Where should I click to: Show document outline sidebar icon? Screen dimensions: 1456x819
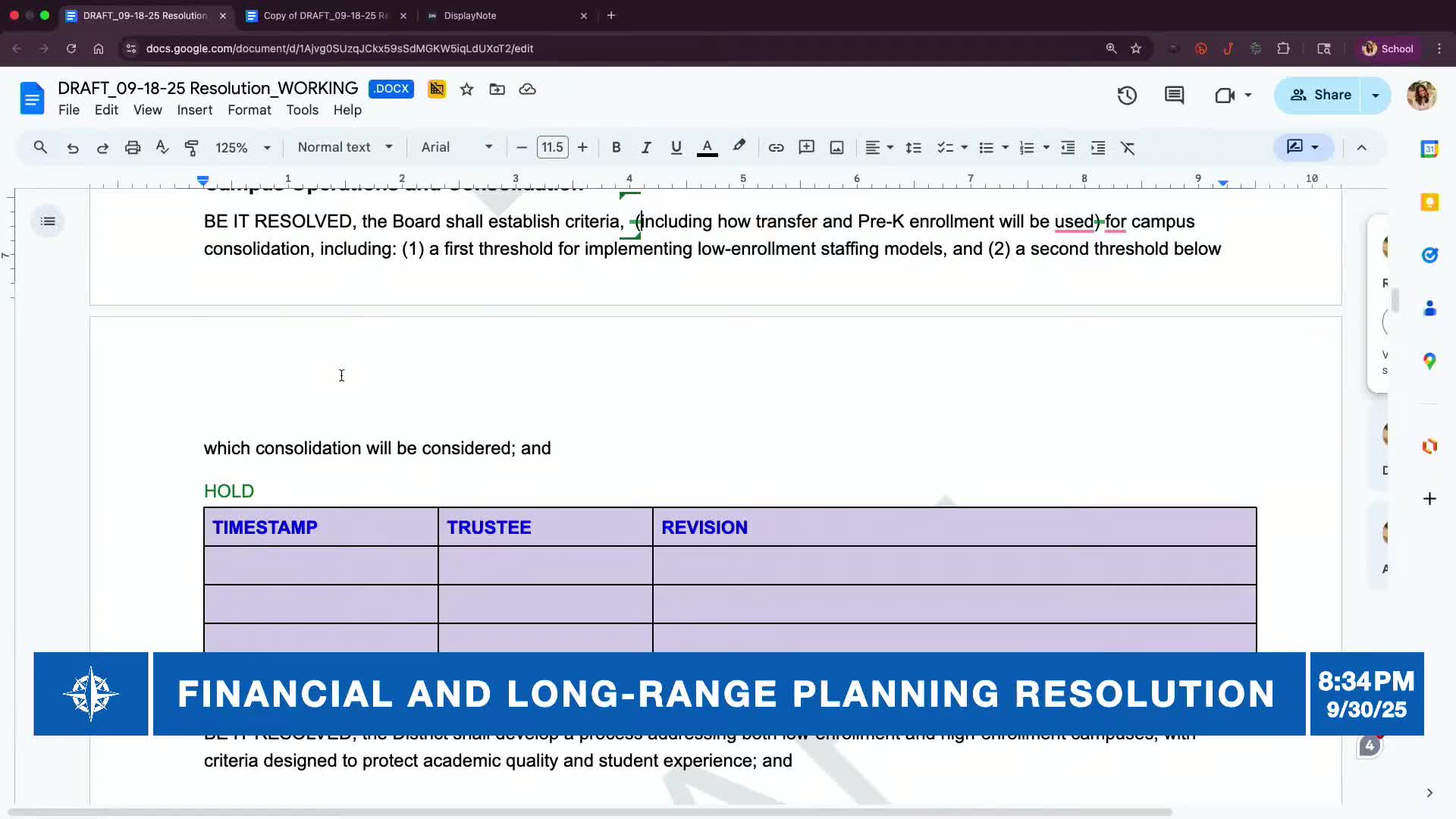(48, 221)
